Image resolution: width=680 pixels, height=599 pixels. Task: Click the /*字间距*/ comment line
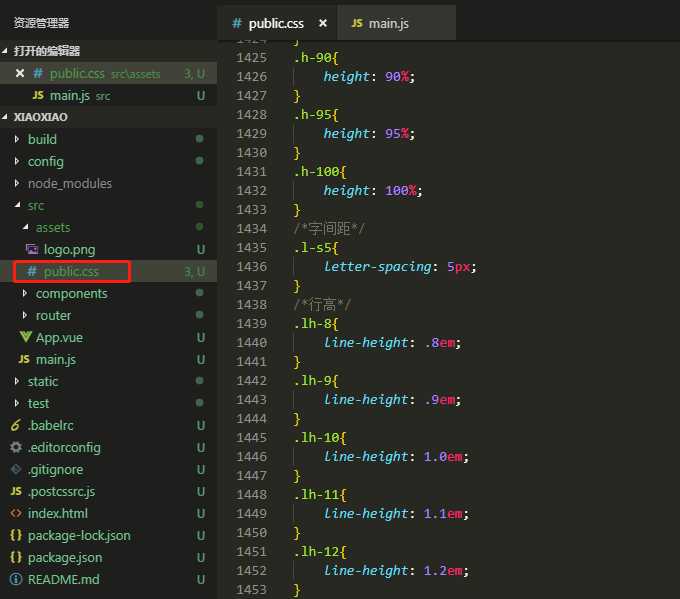pos(330,229)
